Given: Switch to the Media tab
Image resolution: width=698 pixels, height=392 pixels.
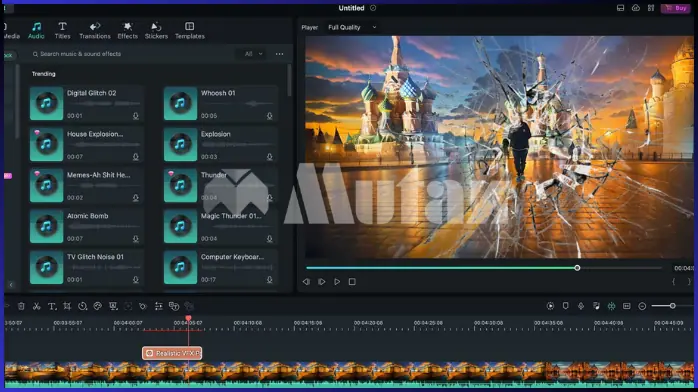Looking at the screenshot, I should (x=11, y=31).
